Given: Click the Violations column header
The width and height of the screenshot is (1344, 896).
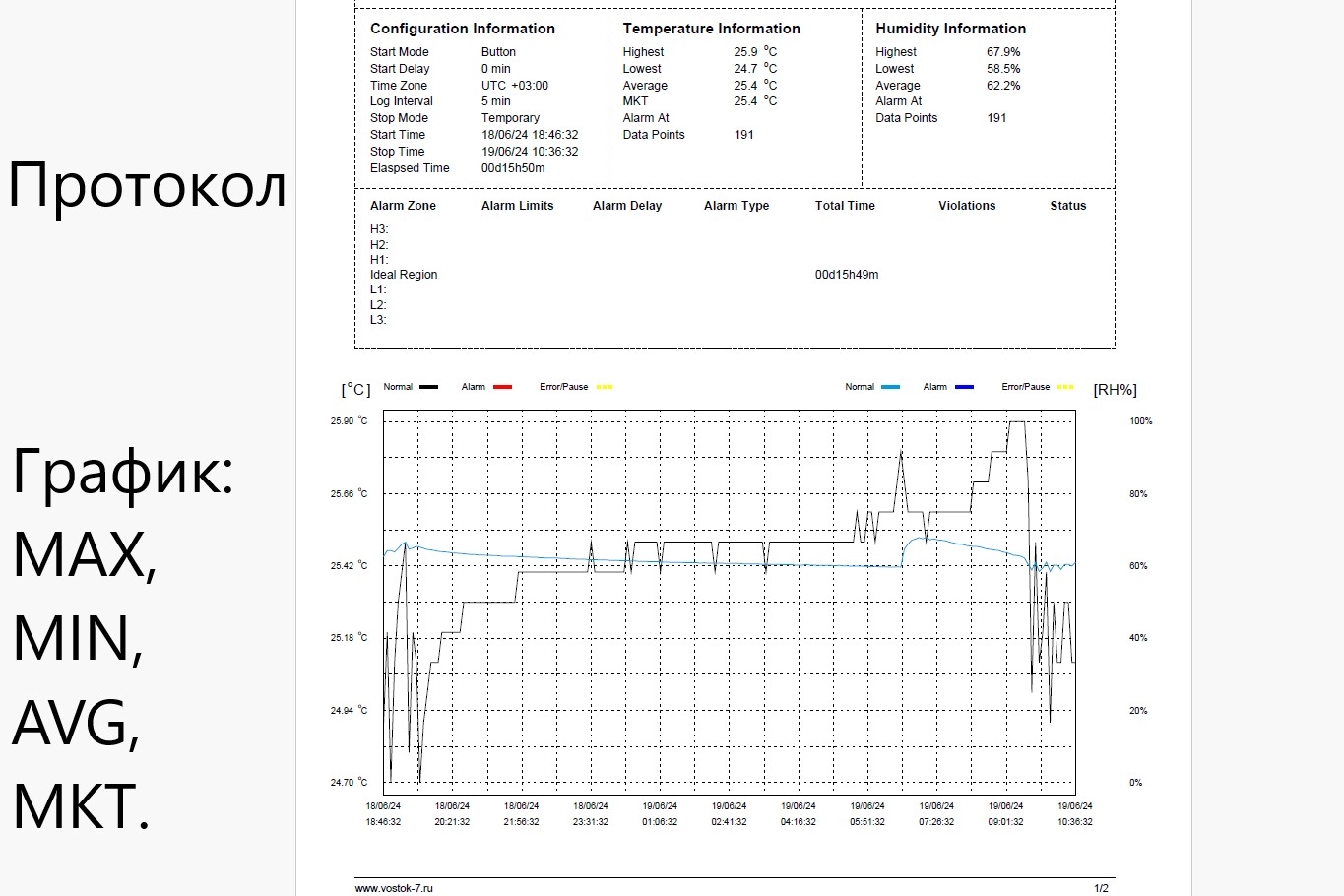Looking at the screenshot, I should point(967,206).
